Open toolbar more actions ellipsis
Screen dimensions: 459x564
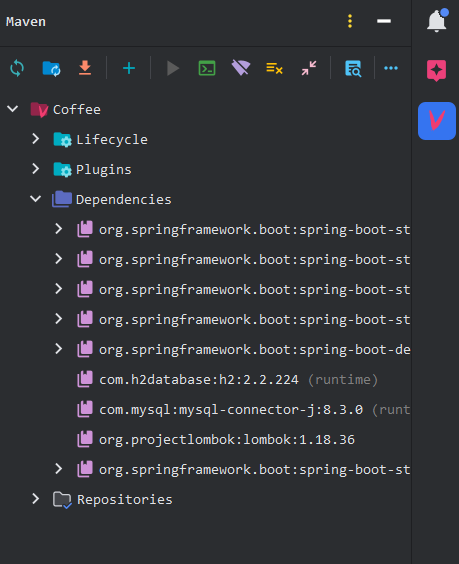(391, 68)
